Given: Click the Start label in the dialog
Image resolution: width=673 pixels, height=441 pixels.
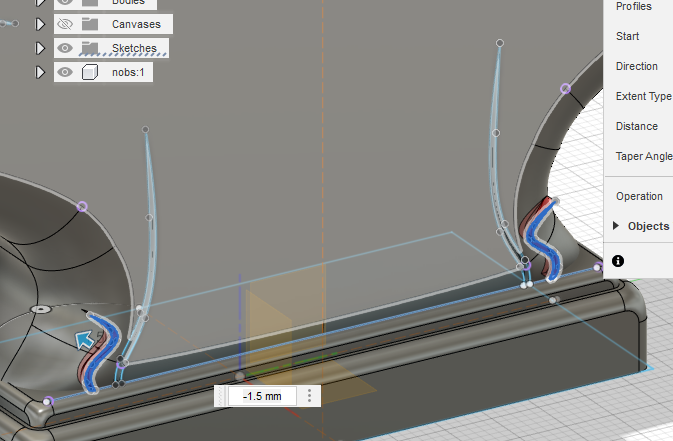Looking at the screenshot, I should click(x=628, y=36).
